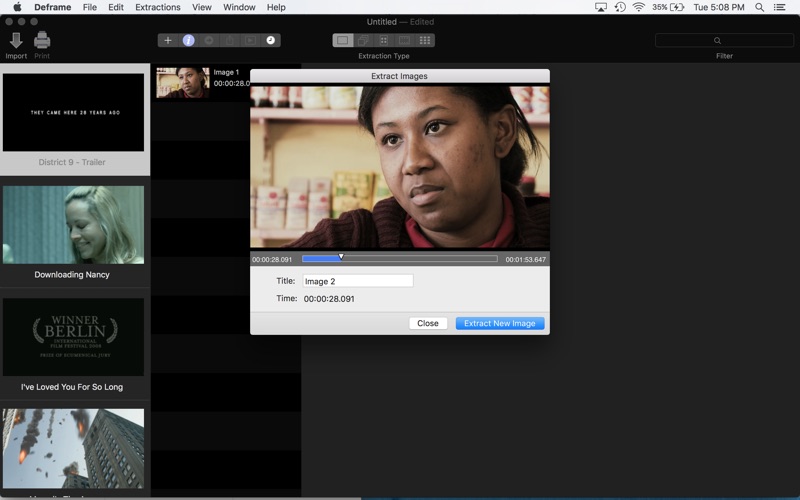Select the dense grid extraction type
Image resolution: width=800 pixels, height=500 pixels.
click(x=424, y=40)
